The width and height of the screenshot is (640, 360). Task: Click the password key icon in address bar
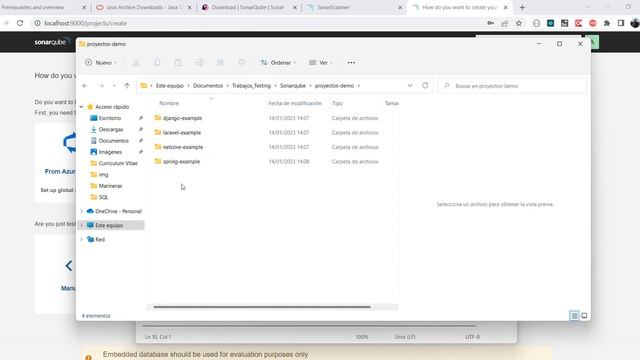coord(491,23)
